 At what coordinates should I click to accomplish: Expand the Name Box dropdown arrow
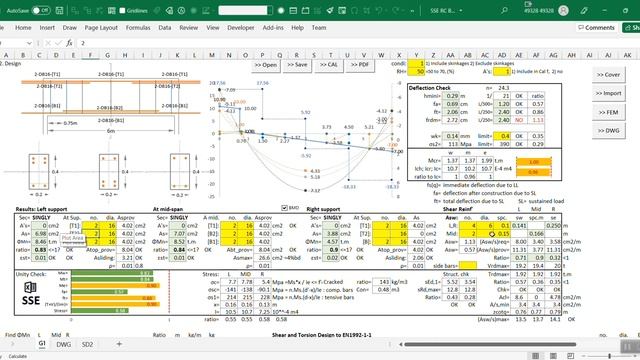pyautogui.click(x=29, y=43)
